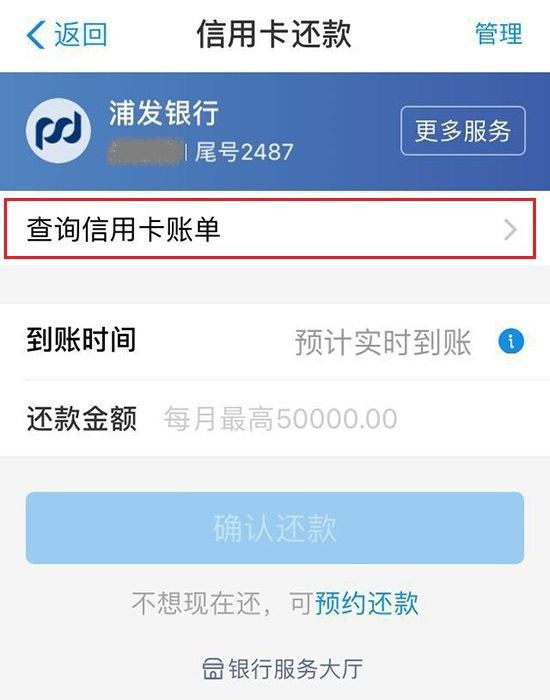Tap the back arrow chevron icon

[36, 34]
